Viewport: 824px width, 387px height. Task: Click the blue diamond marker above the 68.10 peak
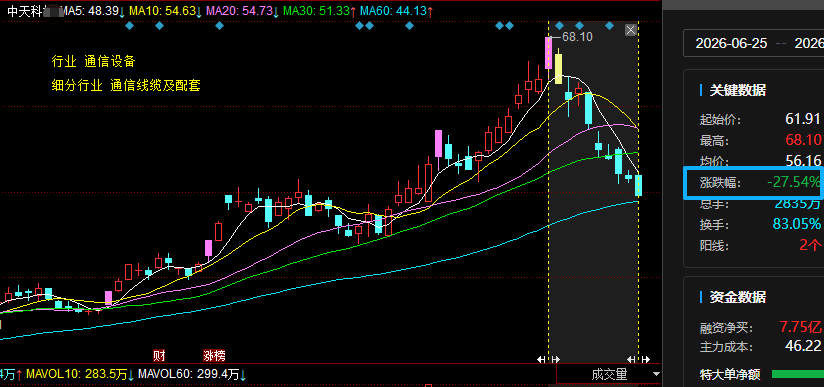(x=559, y=25)
